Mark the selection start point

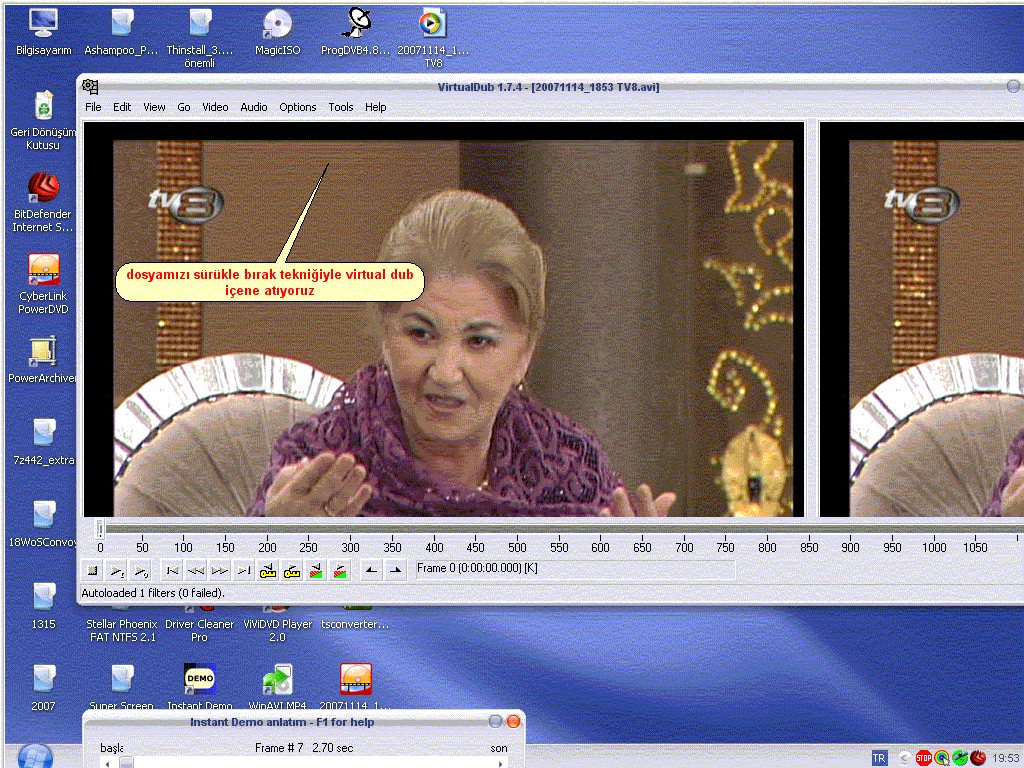pos(372,571)
